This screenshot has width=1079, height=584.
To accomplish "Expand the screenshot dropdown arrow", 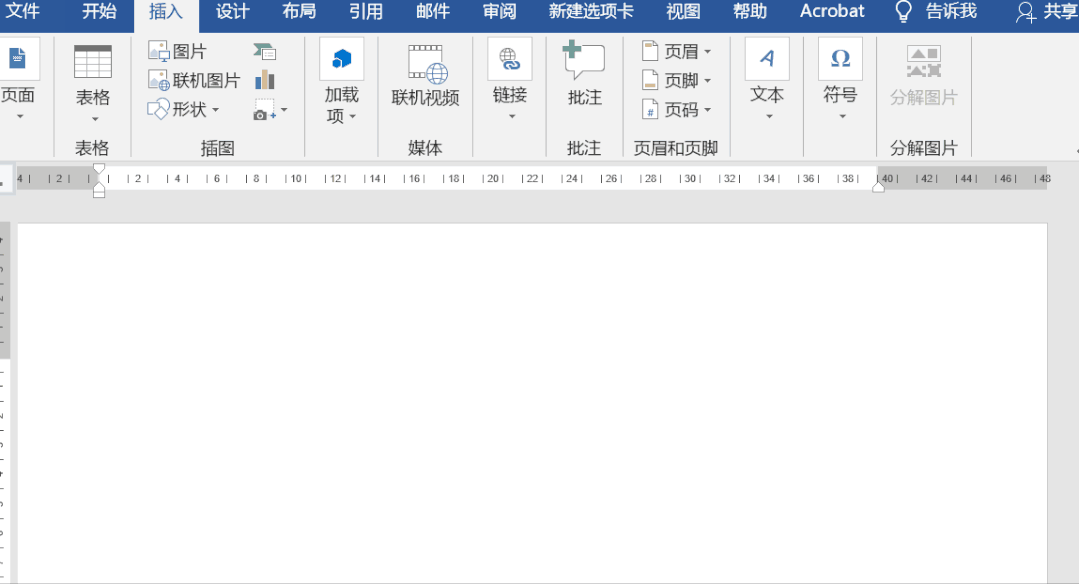I will click(284, 110).
